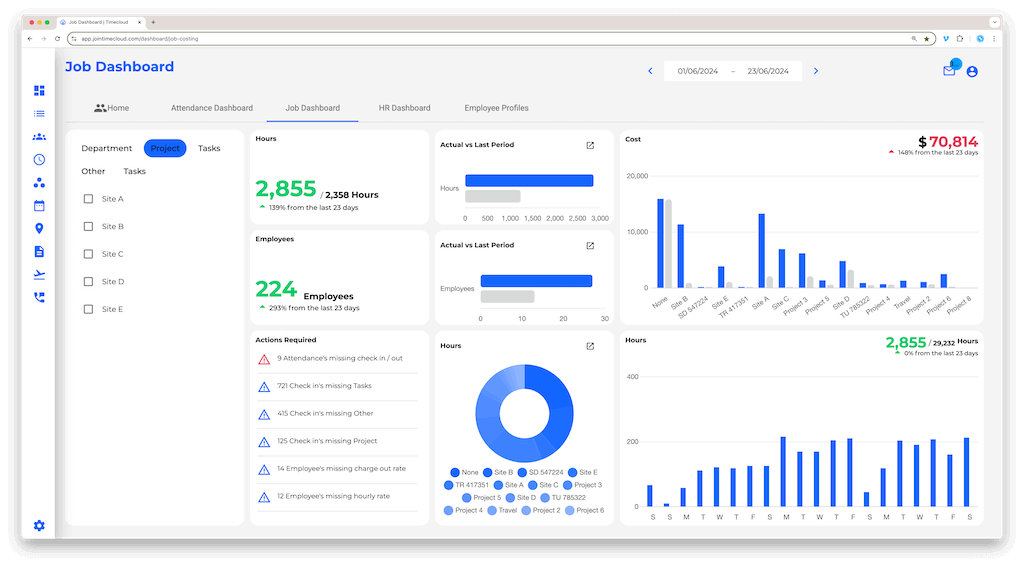Open the mail notifications icon
Viewport: 1024px width, 567px height.
click(949, 71)
